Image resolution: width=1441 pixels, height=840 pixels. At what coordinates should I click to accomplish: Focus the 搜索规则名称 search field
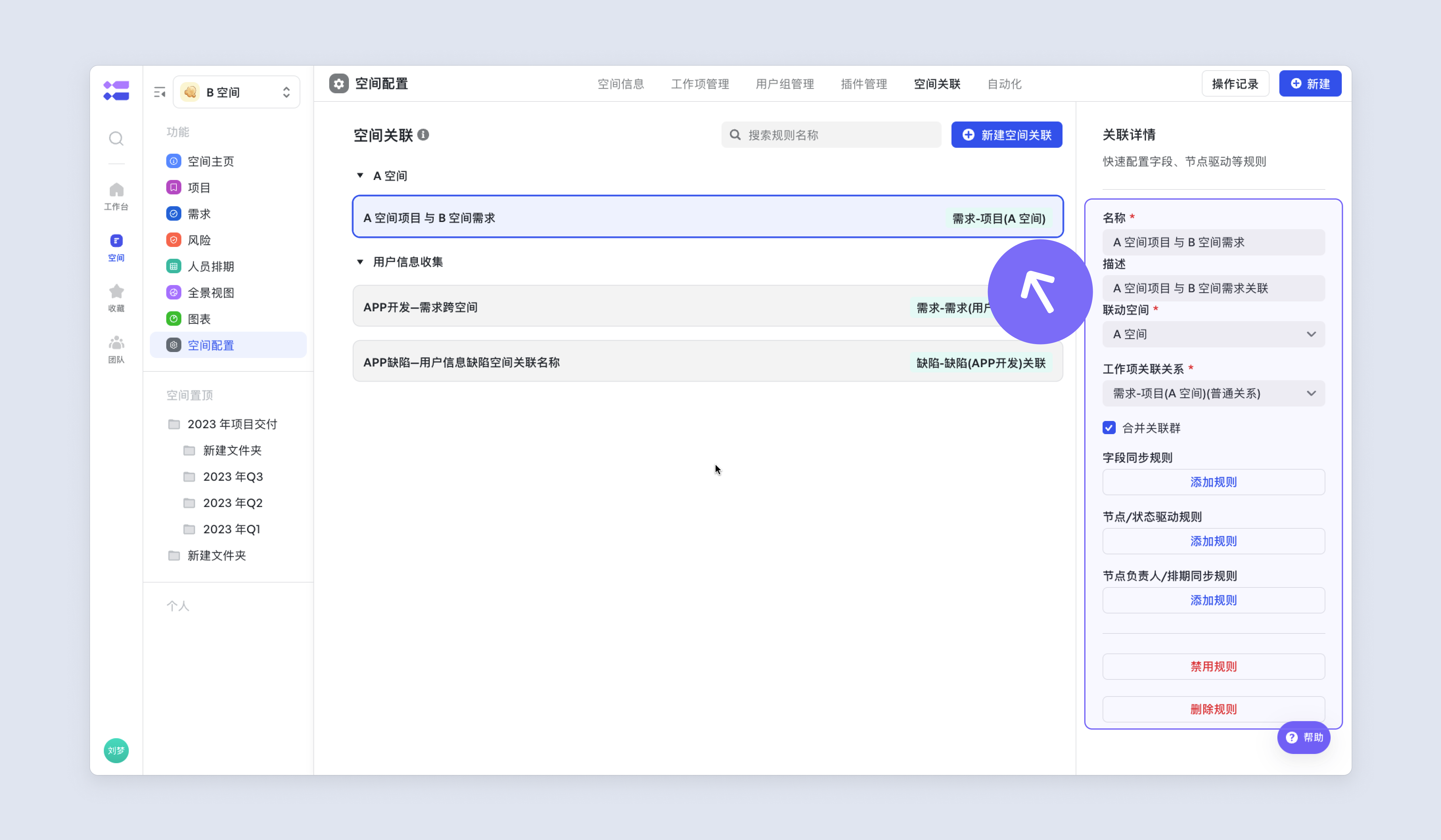tap(831, 135)
